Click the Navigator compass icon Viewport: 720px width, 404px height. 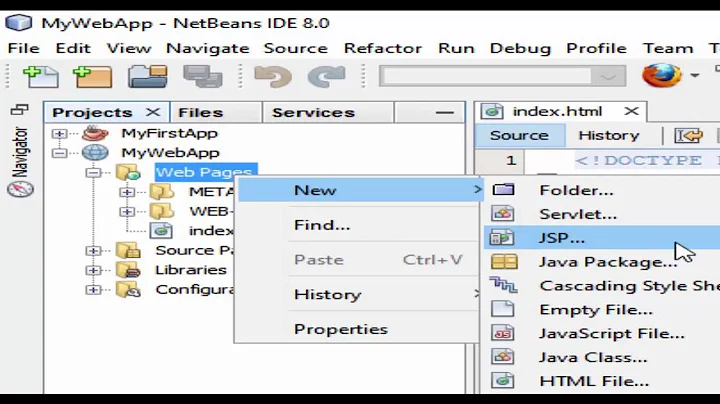click(x=20, y=189)
